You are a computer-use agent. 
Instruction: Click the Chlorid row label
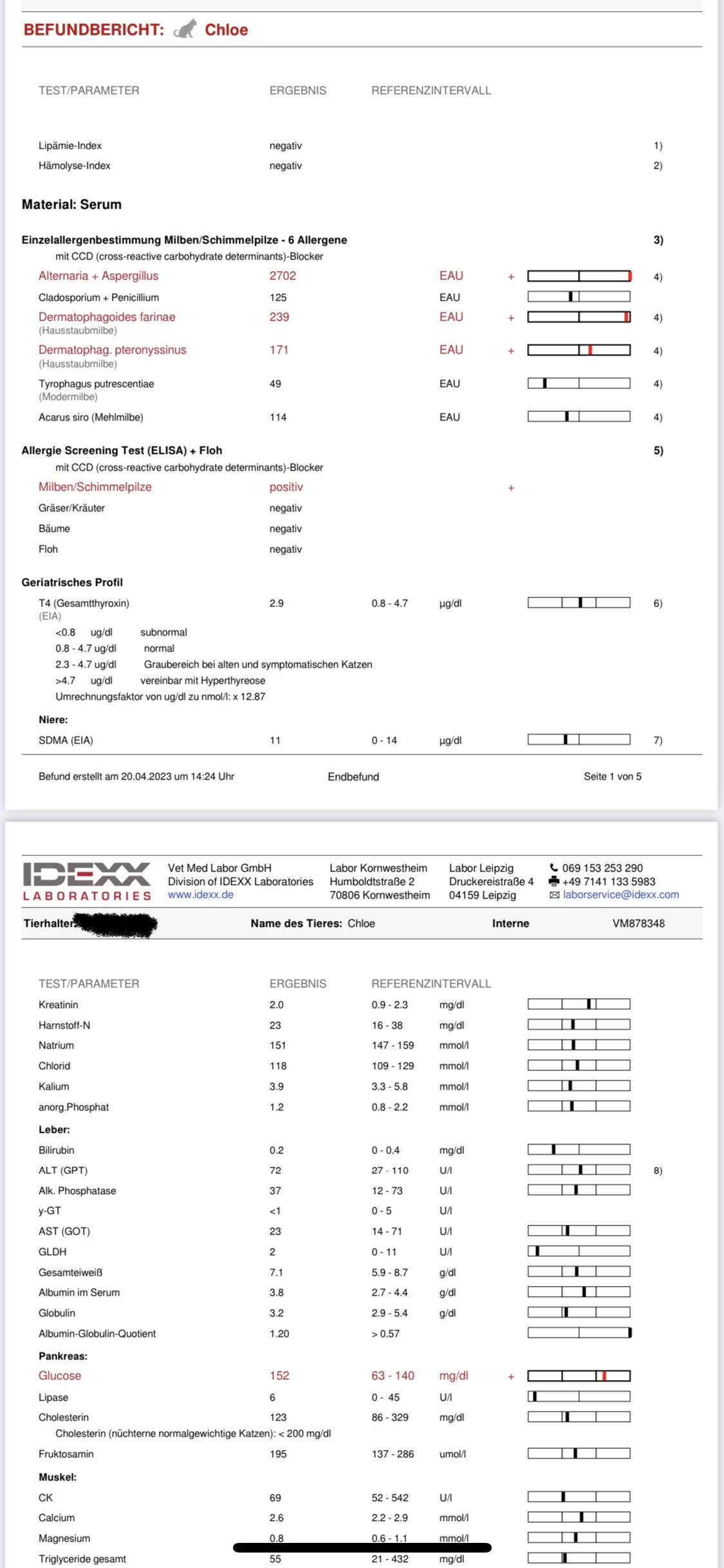coord(54,1066)
